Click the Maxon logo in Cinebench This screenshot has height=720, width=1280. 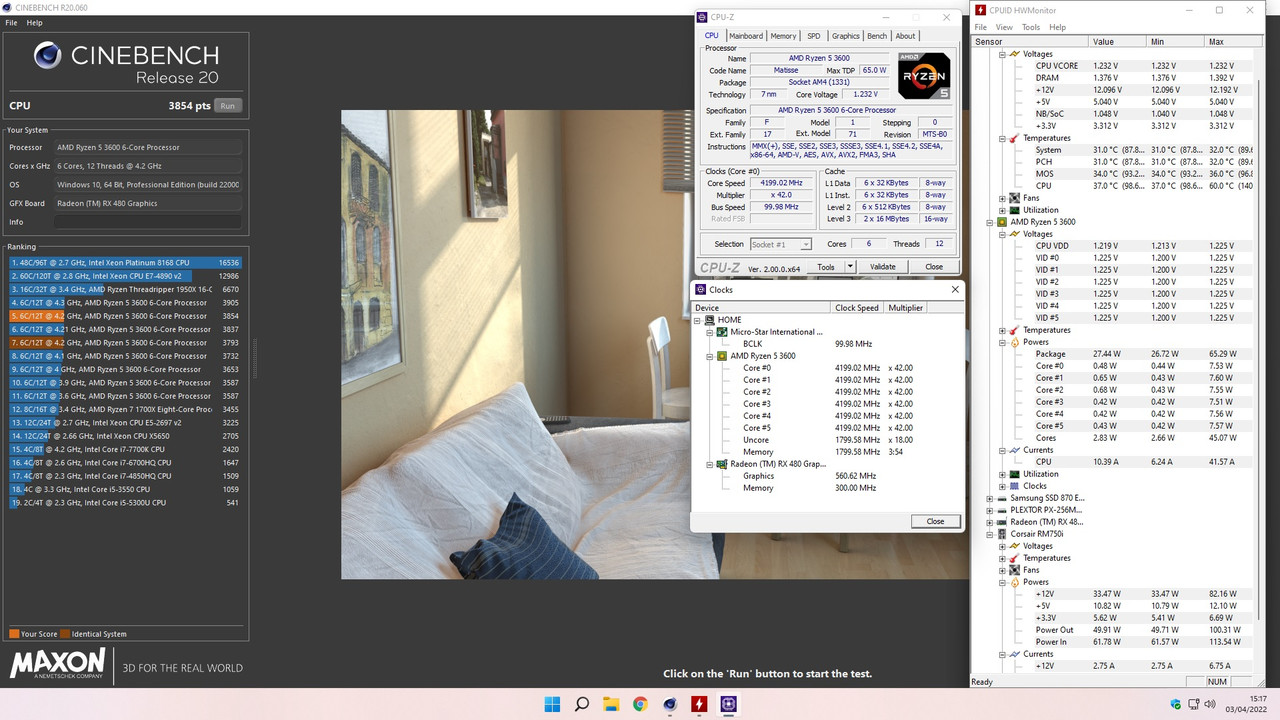[58, 664]
